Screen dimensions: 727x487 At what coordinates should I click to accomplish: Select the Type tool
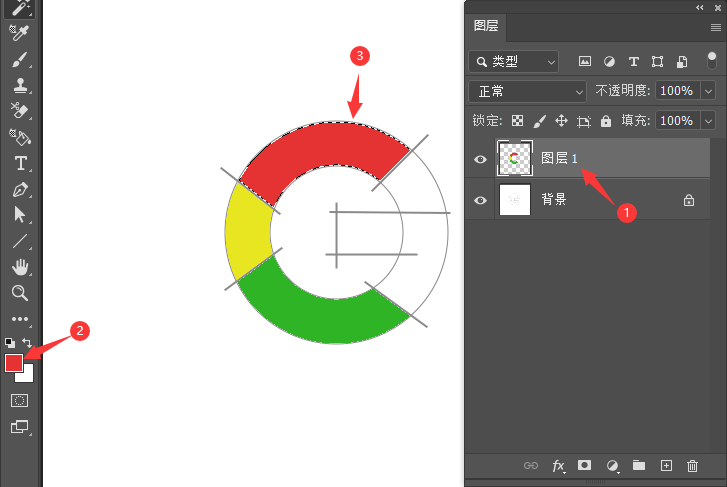pos(20,163)
